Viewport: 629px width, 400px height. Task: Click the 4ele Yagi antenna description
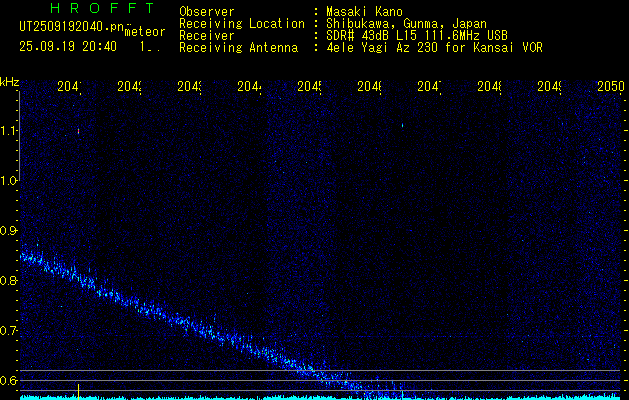[x=434, y=48]
